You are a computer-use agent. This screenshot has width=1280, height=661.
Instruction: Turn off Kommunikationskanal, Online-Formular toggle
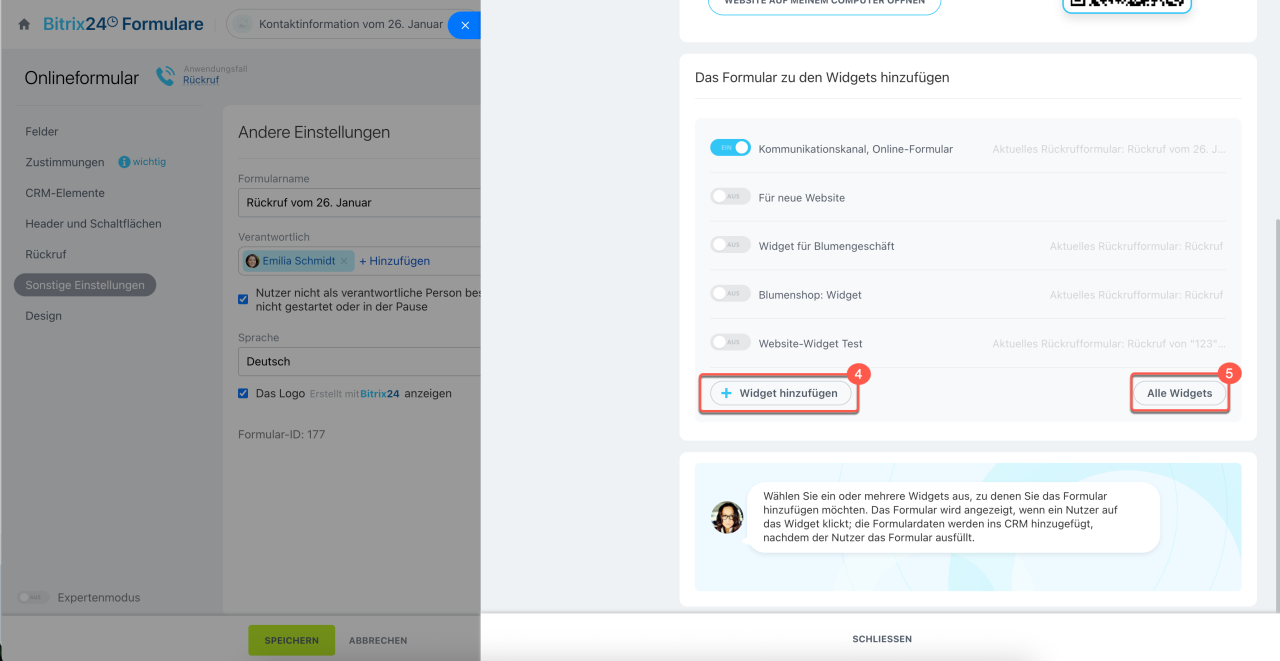click(730, 148)
